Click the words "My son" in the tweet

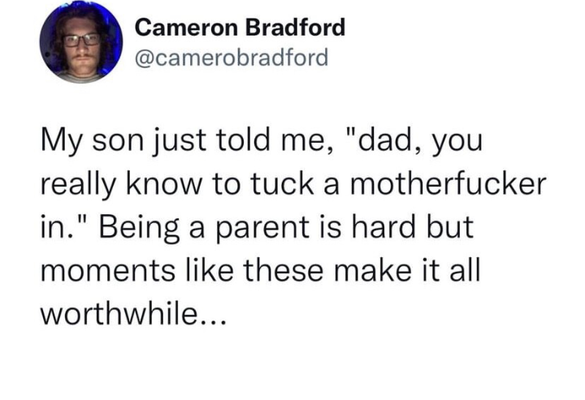tap(92, 142)
